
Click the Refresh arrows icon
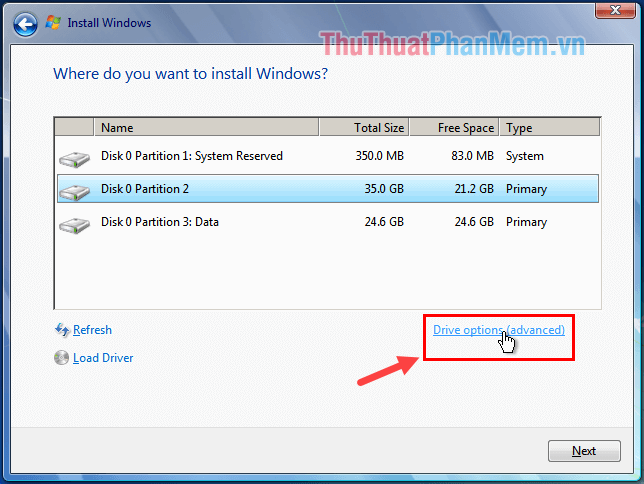tap(62, 330)
